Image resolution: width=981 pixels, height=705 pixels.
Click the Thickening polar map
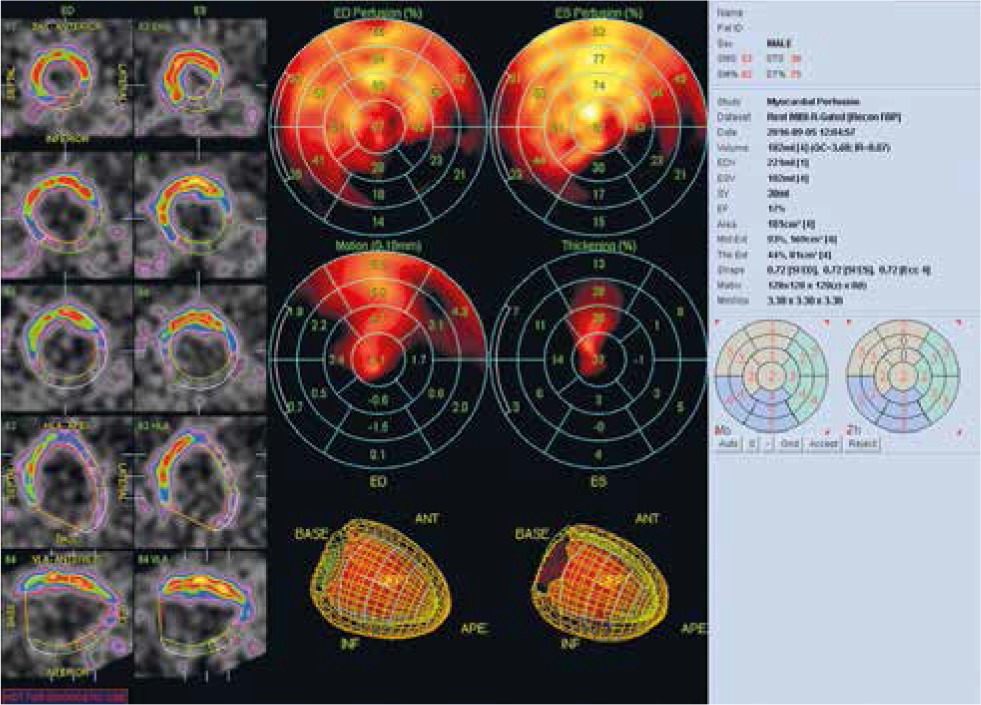(x=599, y=359)
